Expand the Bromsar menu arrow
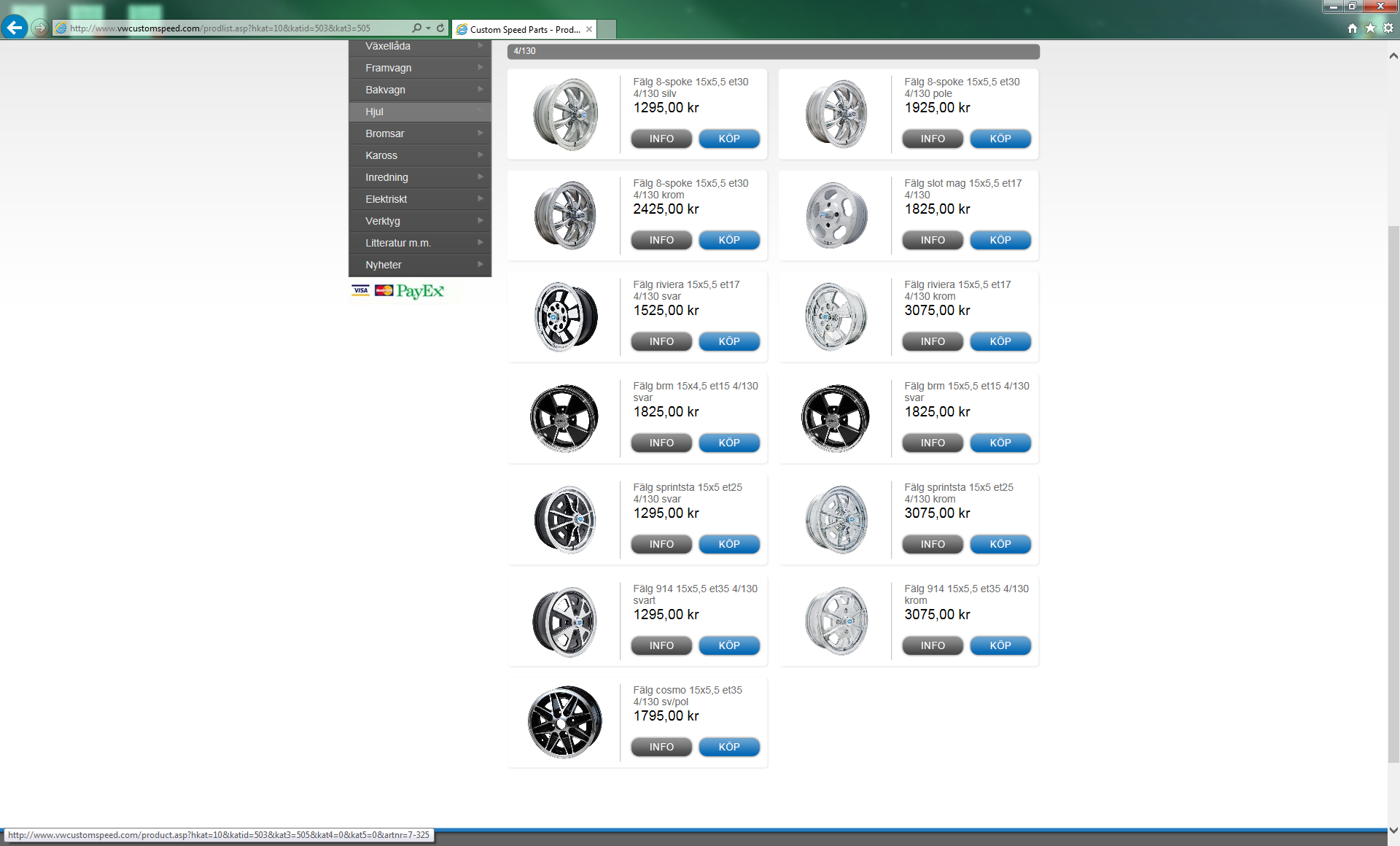Image resolution: width=1400 pixels, height=846 pixels. (481, 133)
